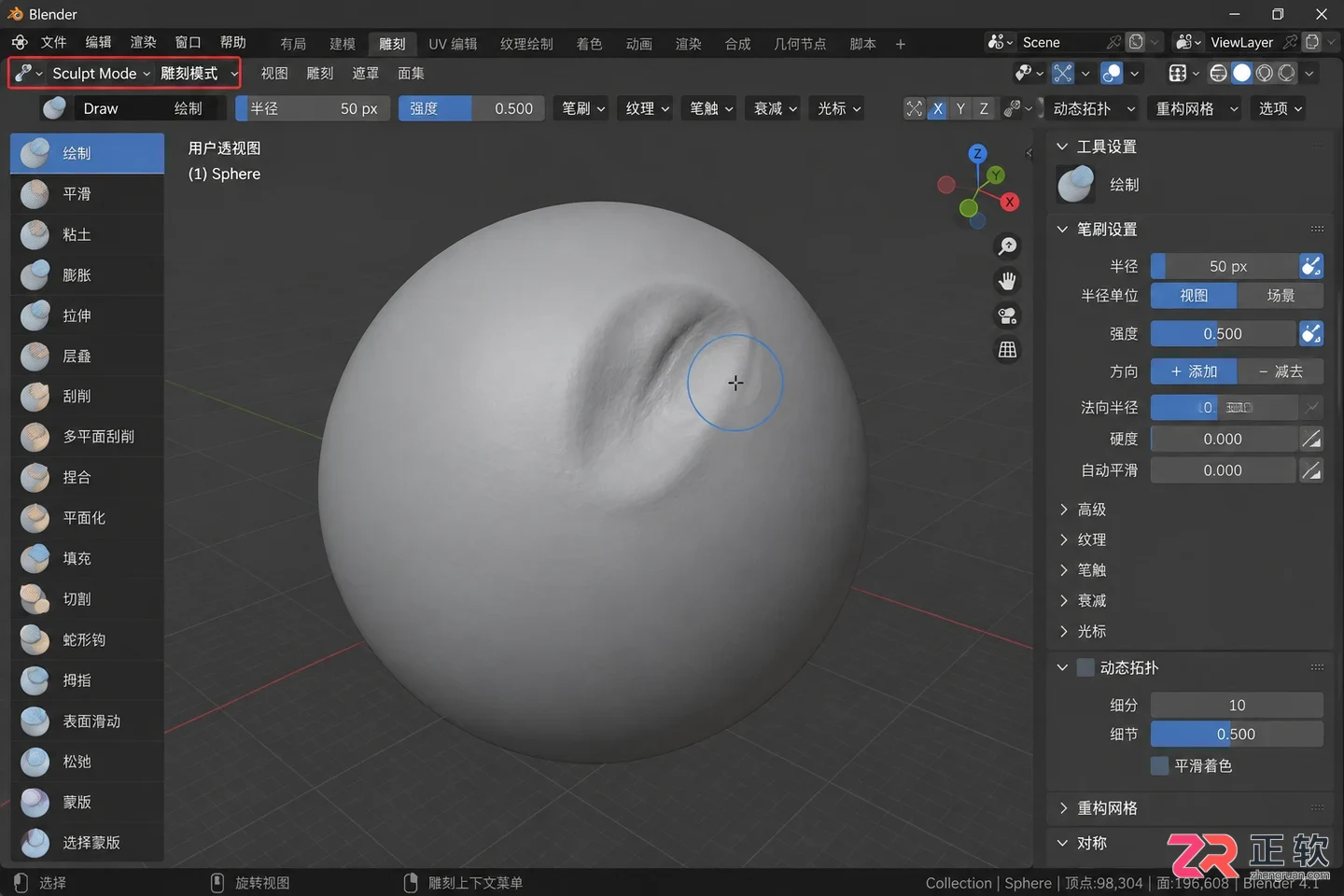The width and height of the screenshot is (1344, 896).
Task: Toggle Z axis symmetry button
Action: pos(983,109)
